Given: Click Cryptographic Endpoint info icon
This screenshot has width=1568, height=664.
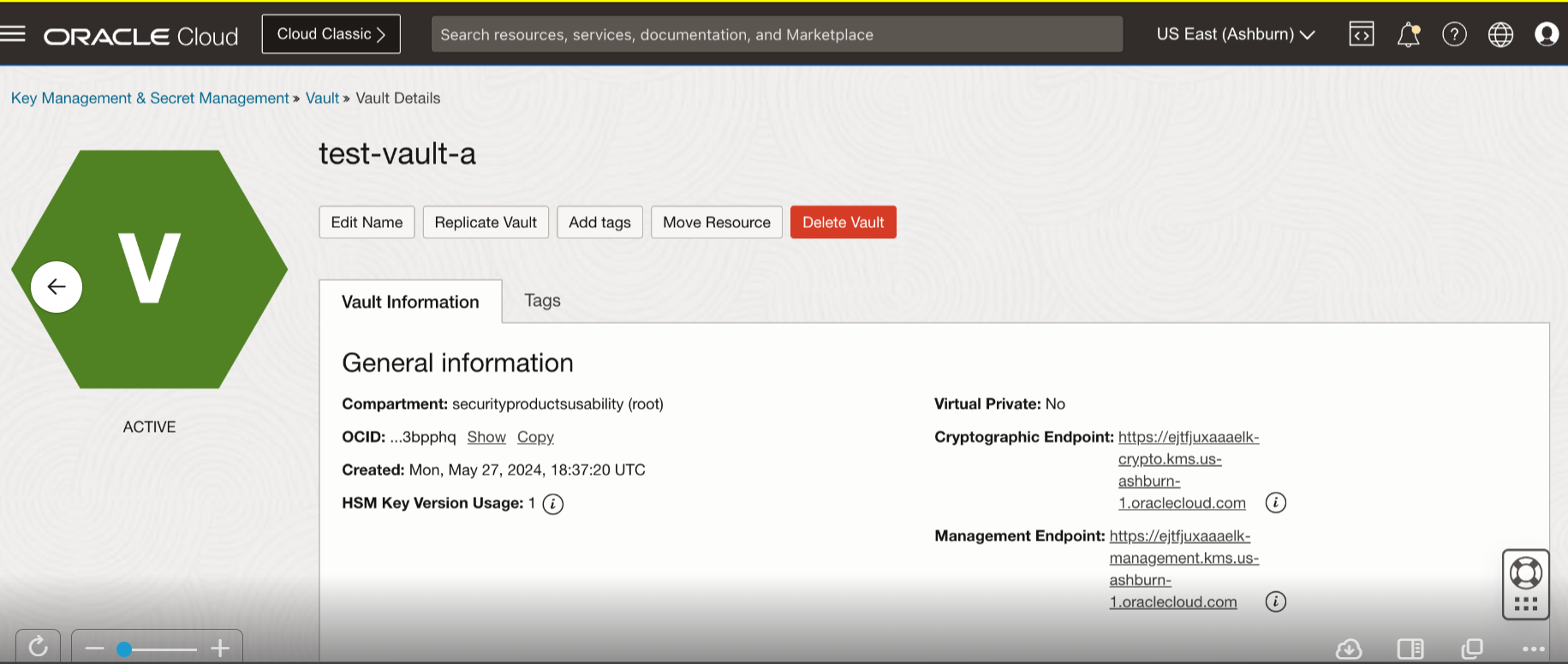Looking at the screenshot, I should pyautogui.click(x=1275, y=503).
